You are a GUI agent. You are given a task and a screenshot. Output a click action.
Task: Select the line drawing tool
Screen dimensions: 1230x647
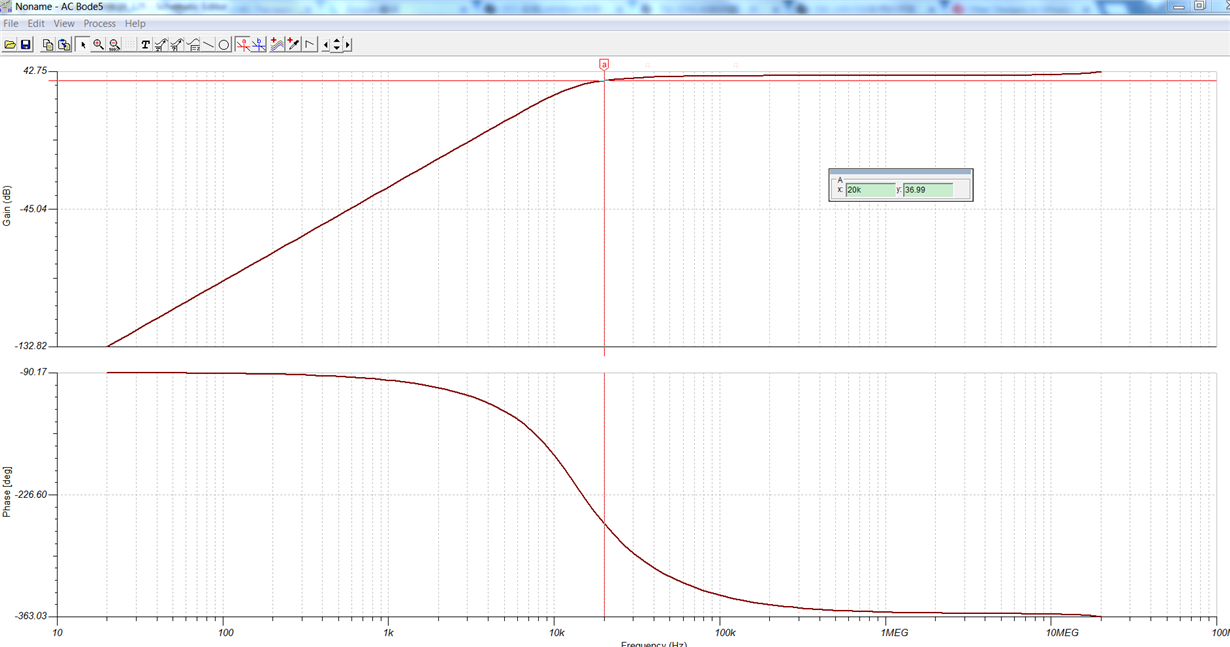208,45
